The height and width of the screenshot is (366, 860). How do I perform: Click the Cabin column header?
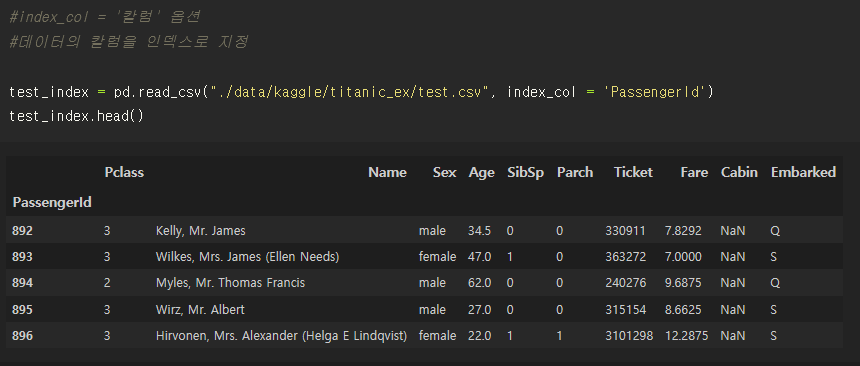(739, 172)
